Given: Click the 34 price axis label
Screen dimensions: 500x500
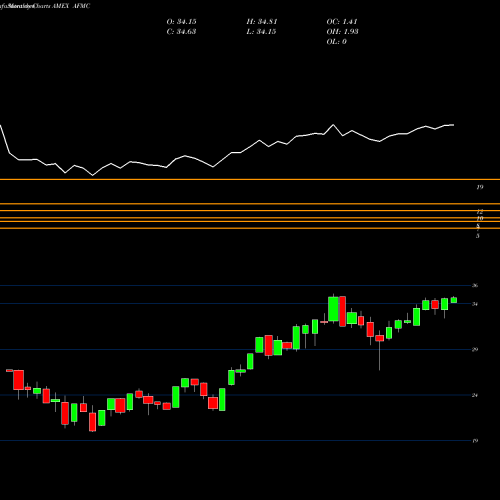Looking at the screenshot, I should point(475,304).
